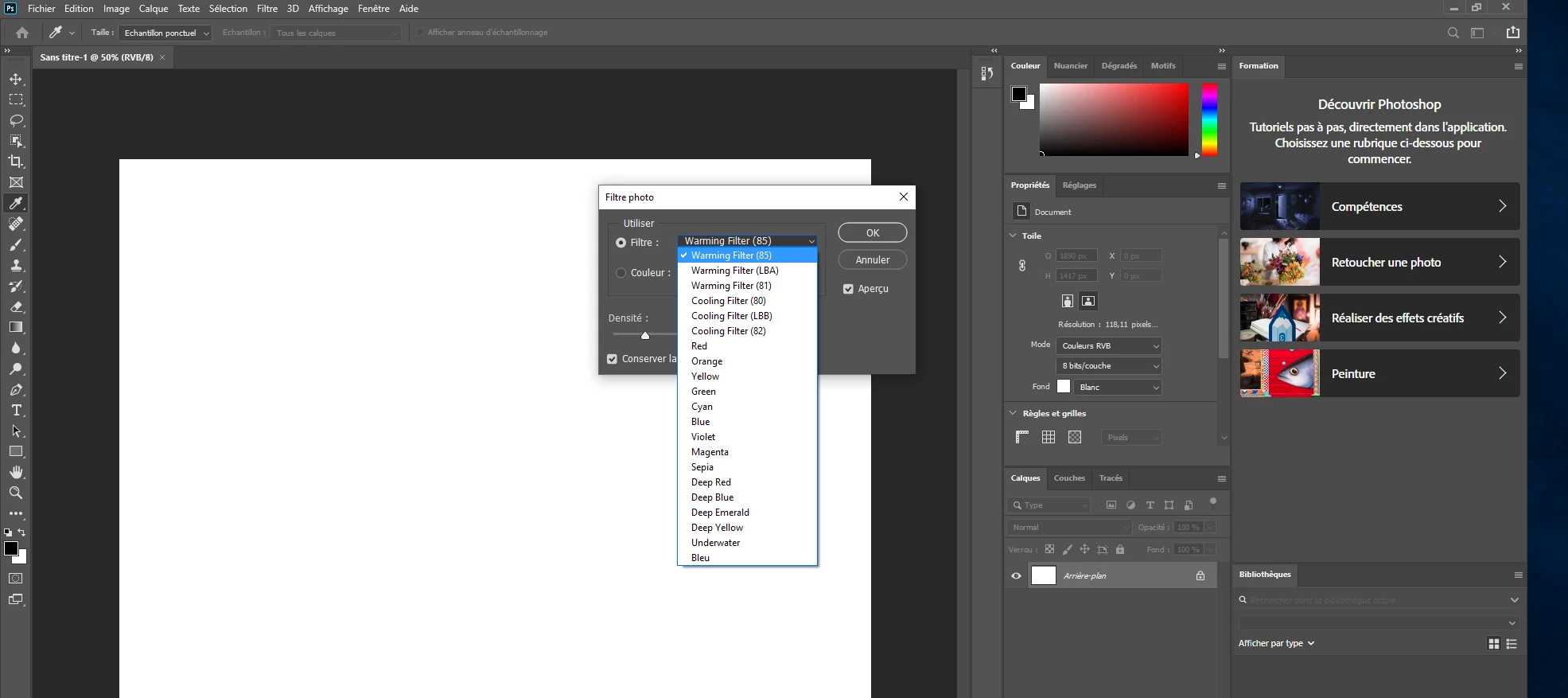Switch to the Nuancier tab
This screenshot has height=698, width=1568.
click(x=1070, y=66)
